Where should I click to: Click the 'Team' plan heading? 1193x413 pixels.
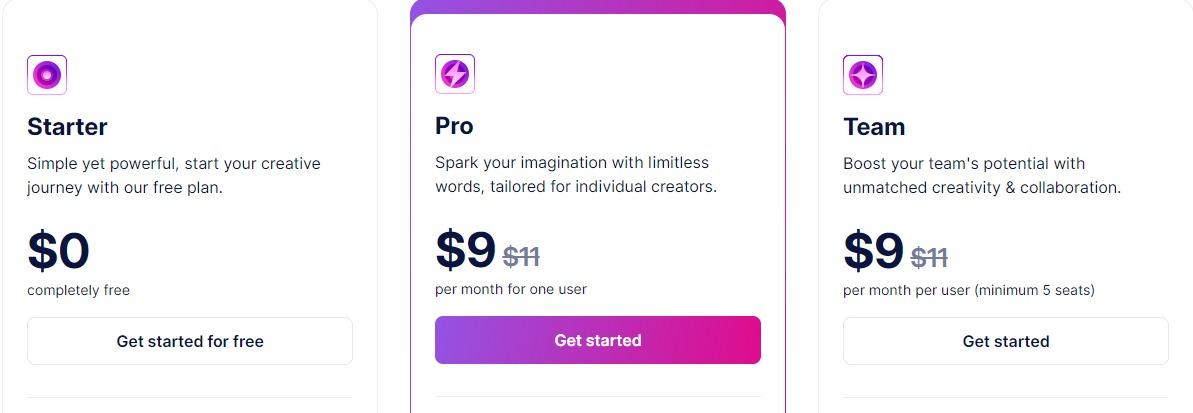point(874,126)
